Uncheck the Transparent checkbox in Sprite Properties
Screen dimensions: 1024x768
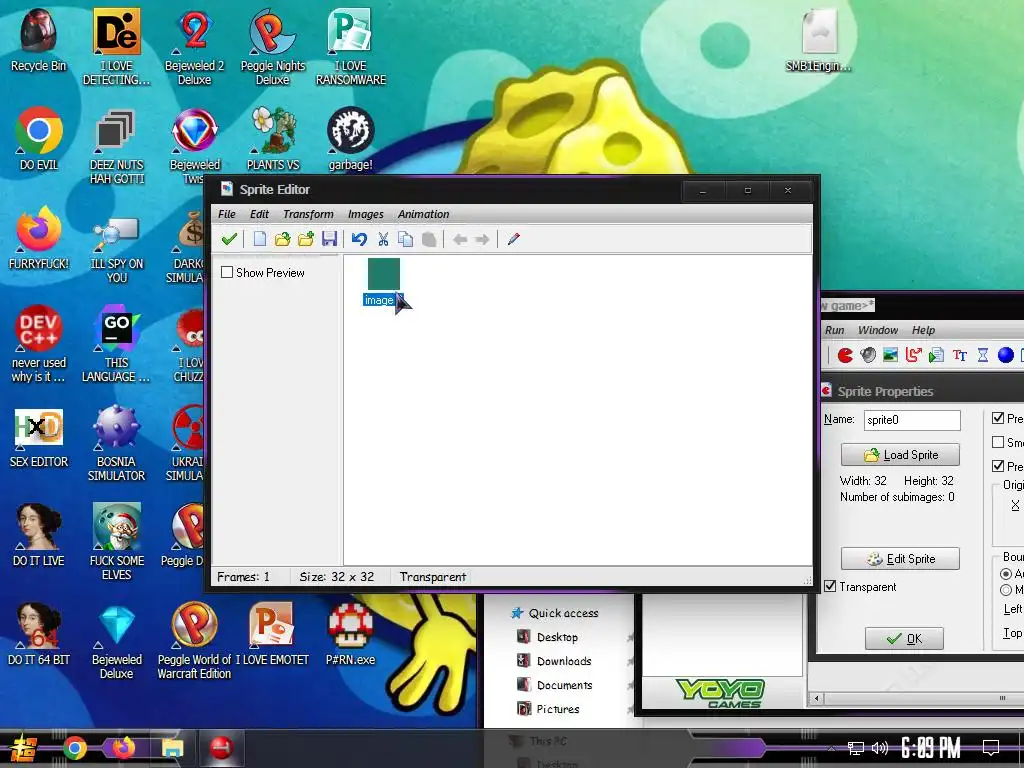830,586
